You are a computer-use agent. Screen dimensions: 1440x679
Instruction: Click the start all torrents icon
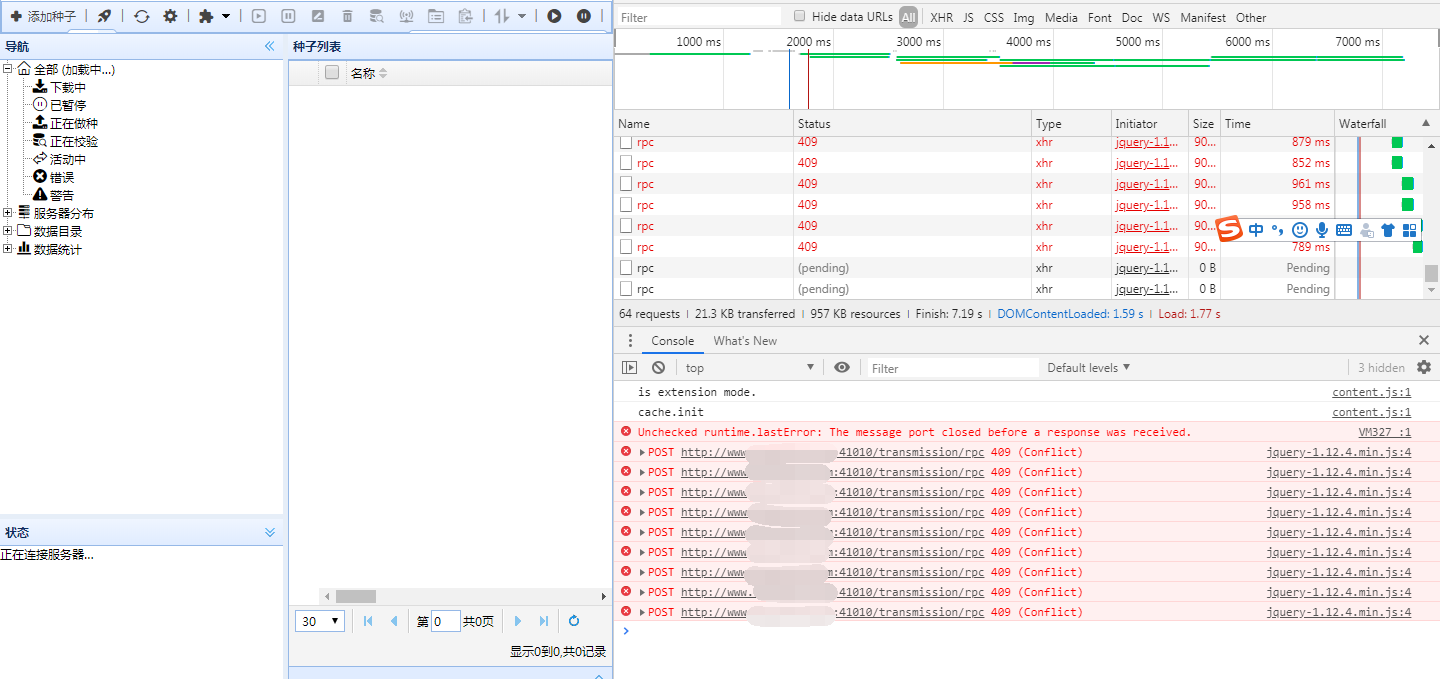click(x=554, y=16)
